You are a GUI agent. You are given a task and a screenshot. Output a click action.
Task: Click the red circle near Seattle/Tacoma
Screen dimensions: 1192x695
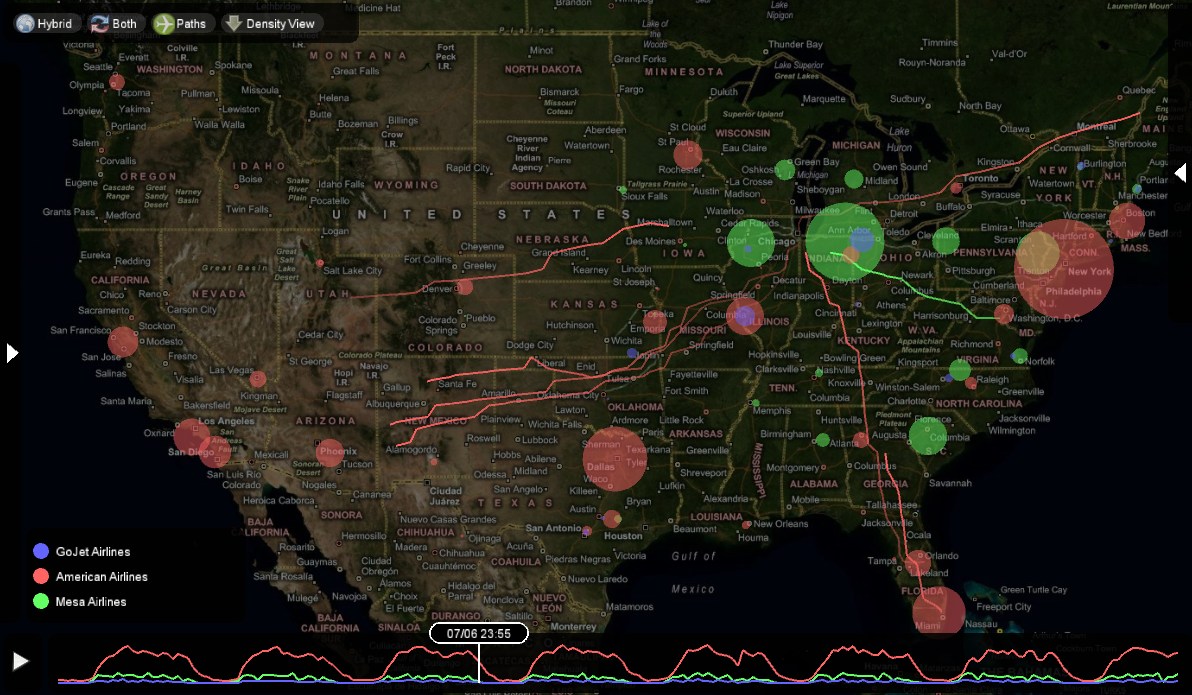pyautogui.click(x=116, y=81)
